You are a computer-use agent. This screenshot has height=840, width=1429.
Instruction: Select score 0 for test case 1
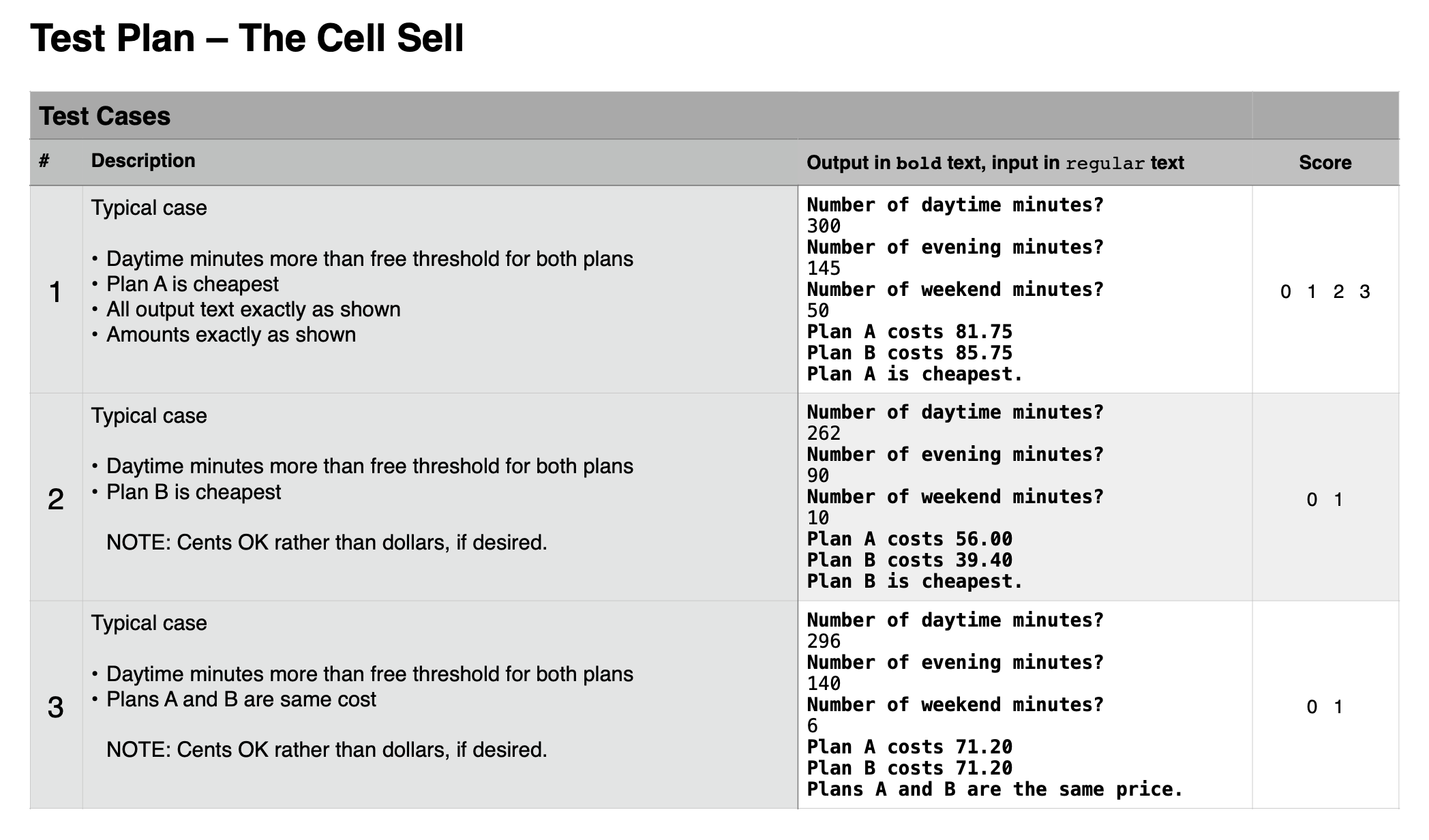[1286, 292]
